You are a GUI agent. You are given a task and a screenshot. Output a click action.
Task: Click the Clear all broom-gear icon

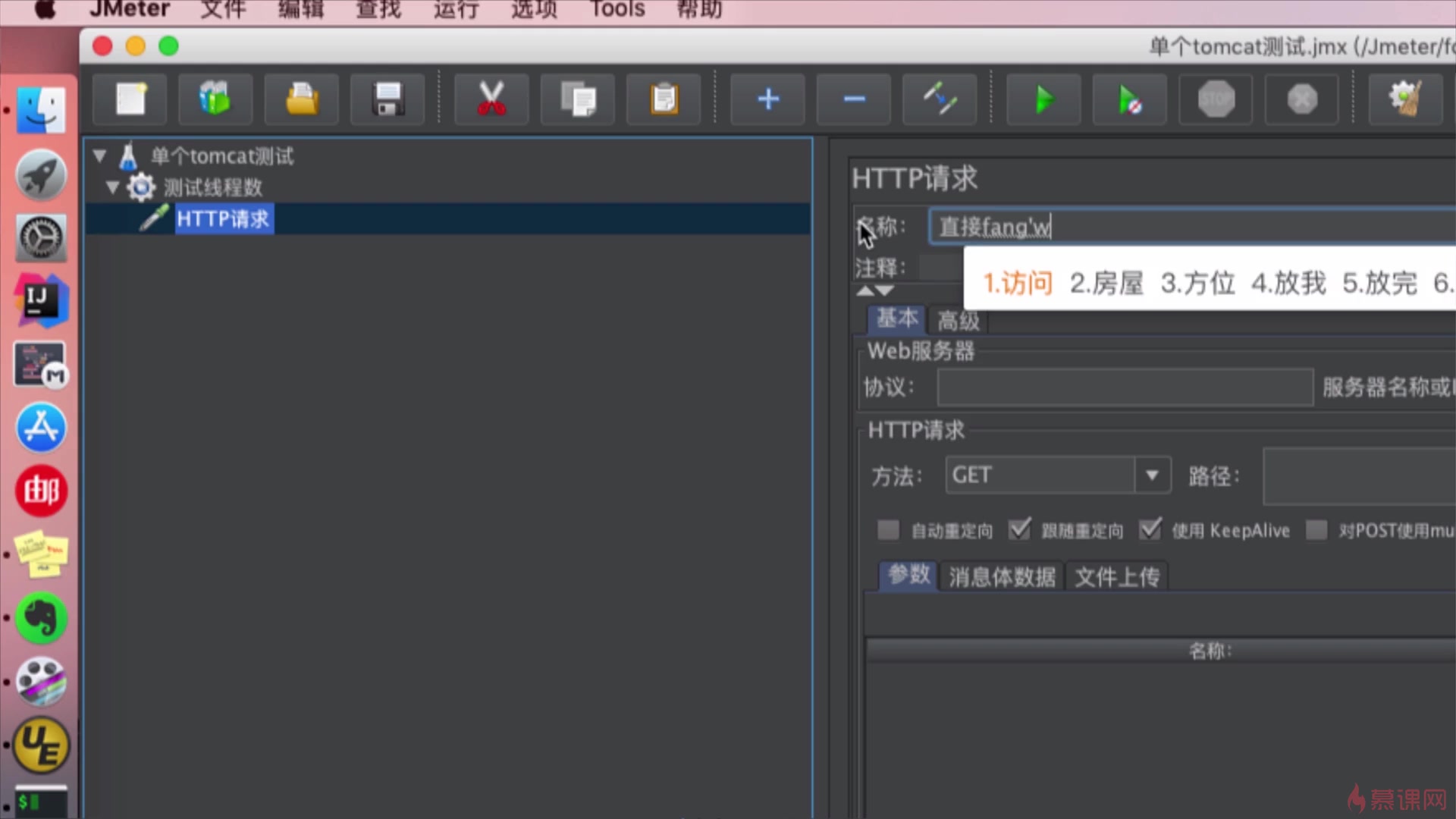coord(1404,99)
